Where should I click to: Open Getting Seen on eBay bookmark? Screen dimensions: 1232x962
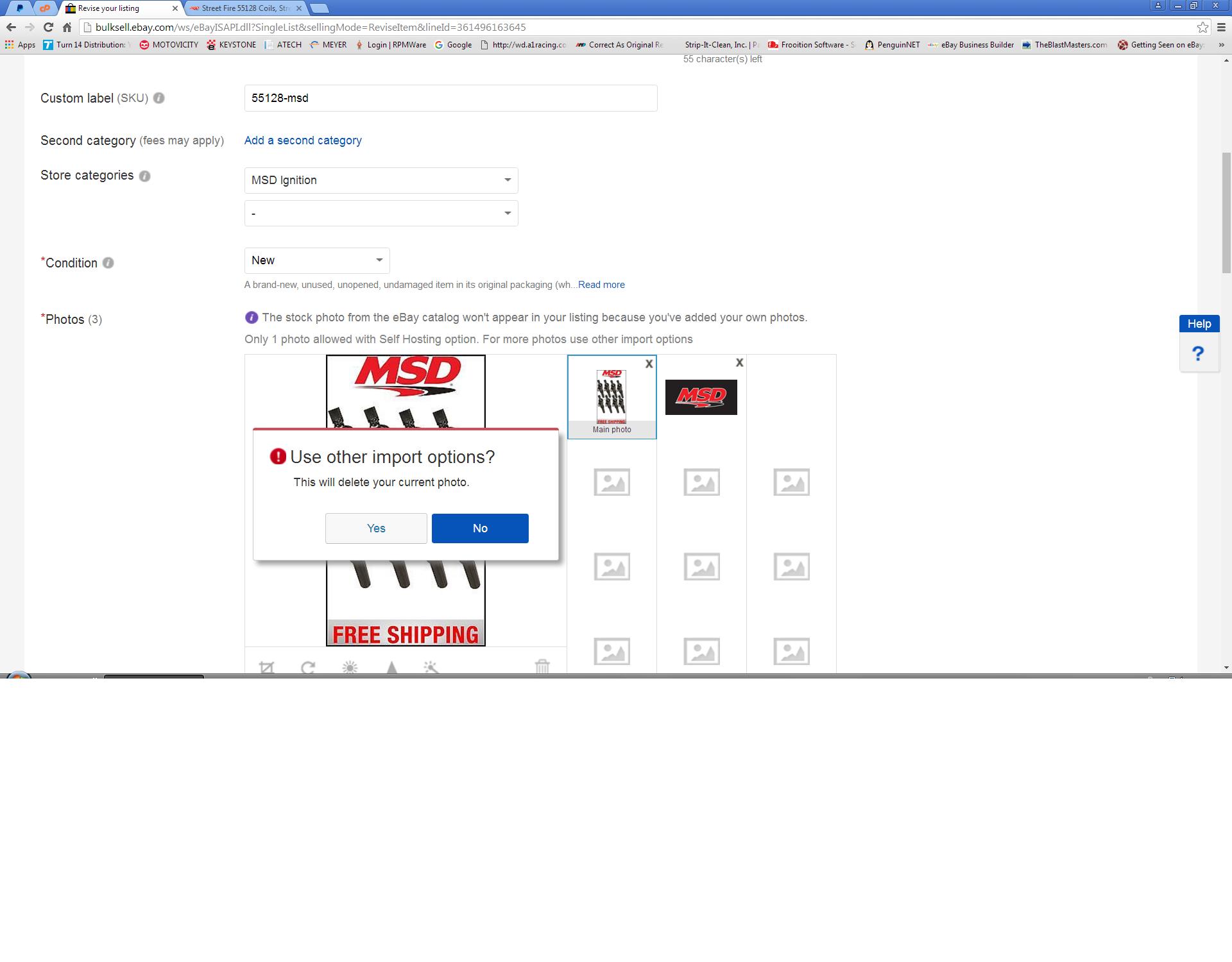[1161, 45]
